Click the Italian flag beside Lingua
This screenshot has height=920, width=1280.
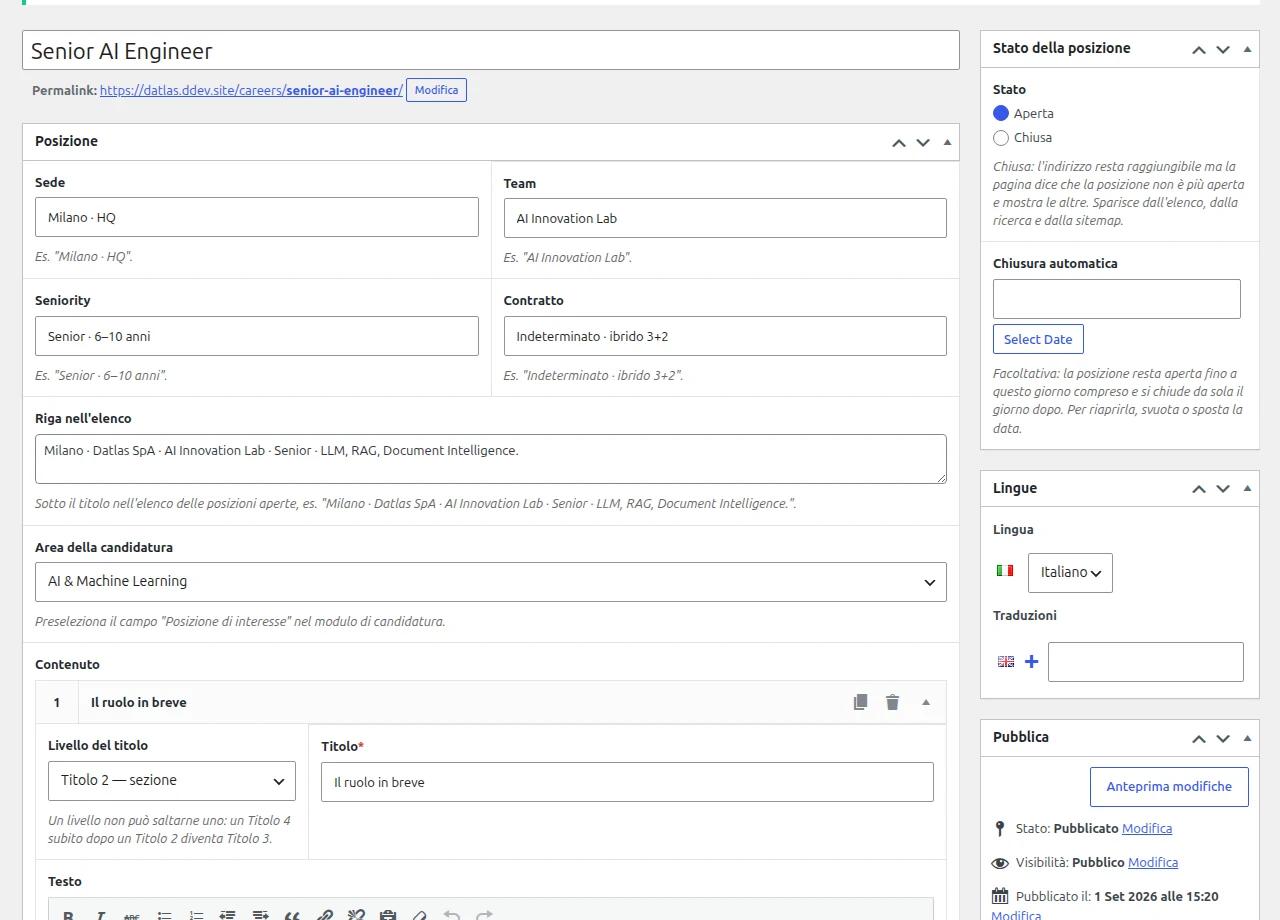1005,571
